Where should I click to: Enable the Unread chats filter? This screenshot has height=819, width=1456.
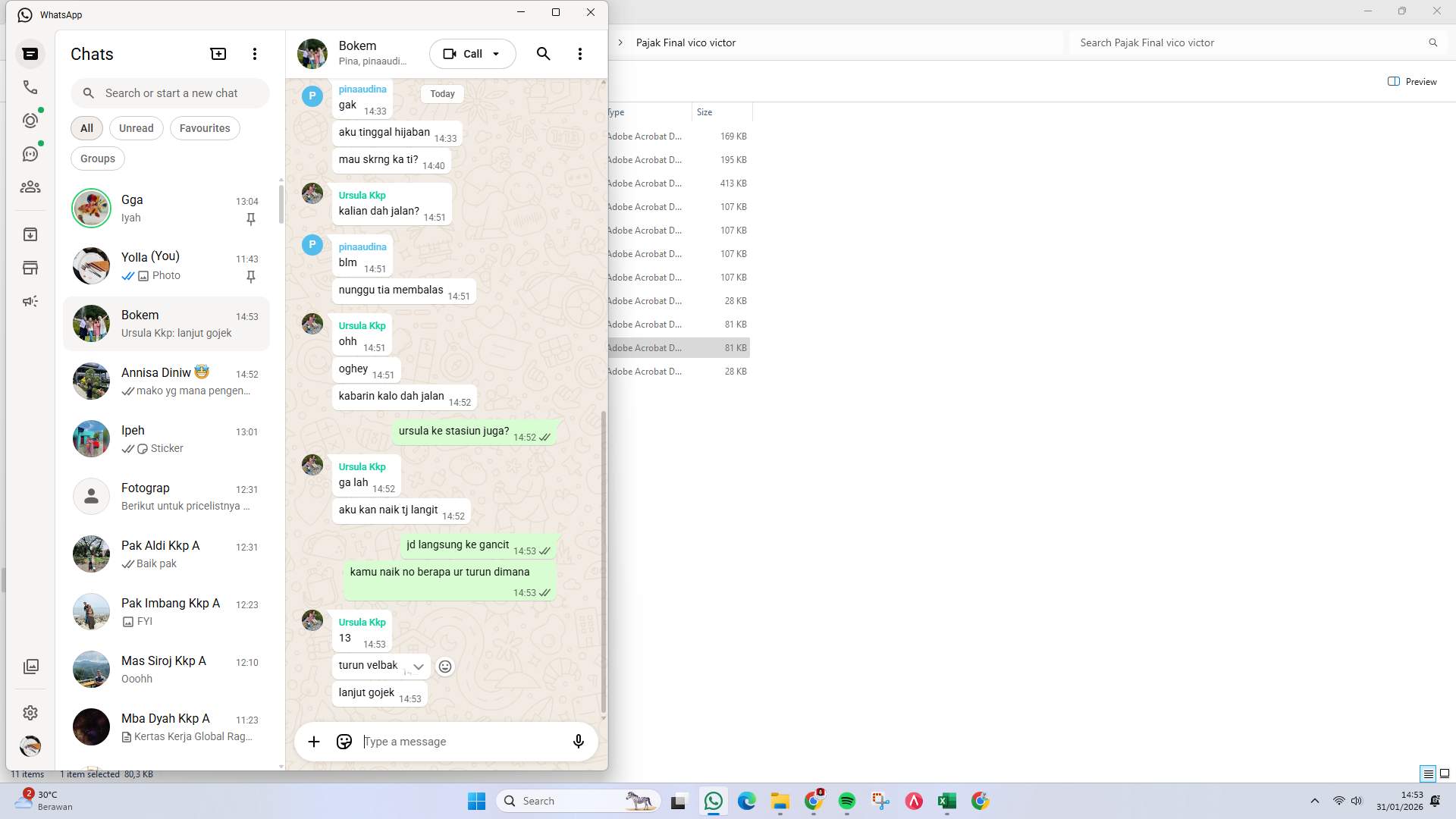(x=136, y=127)
